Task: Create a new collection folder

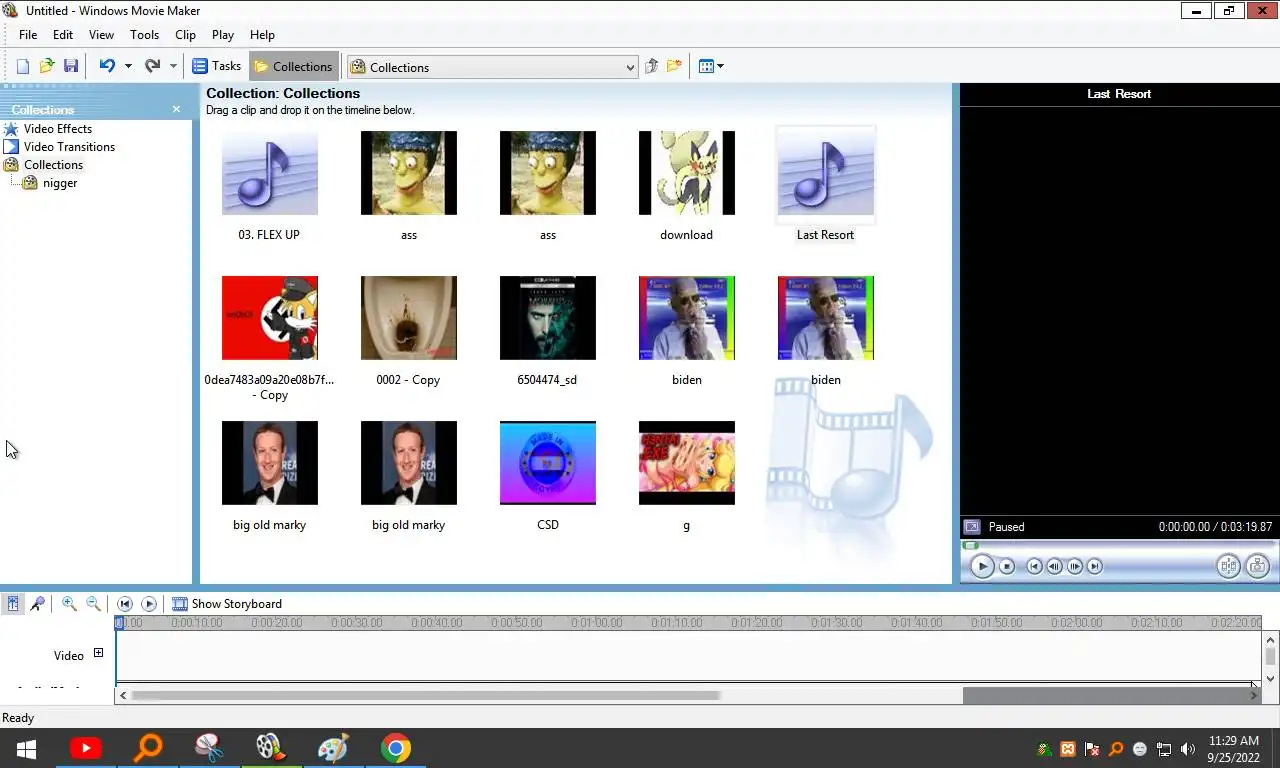Action: pyautogui.click(x=675, y=66)
